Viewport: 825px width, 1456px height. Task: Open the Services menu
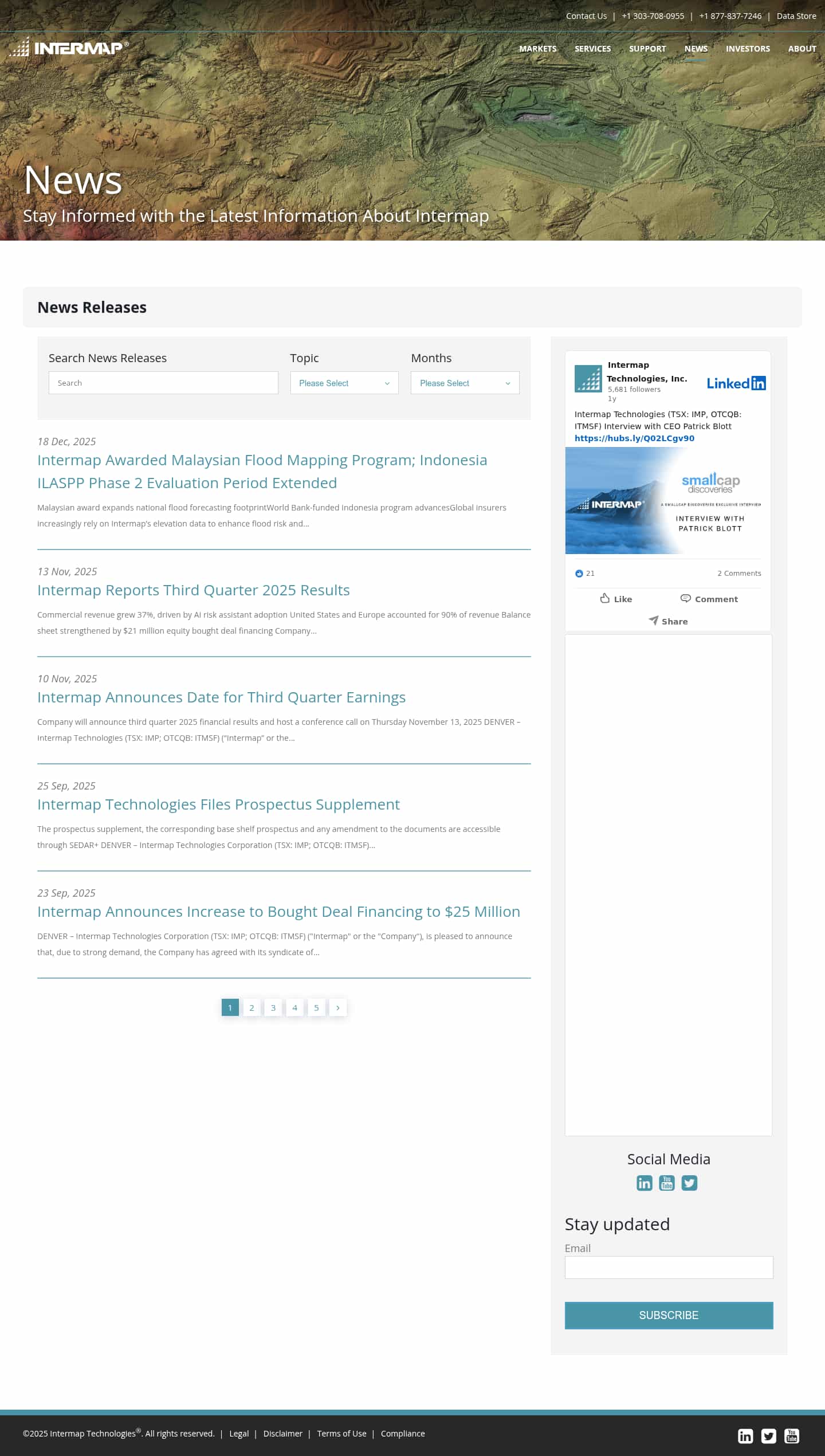click(x=593, y=49)
